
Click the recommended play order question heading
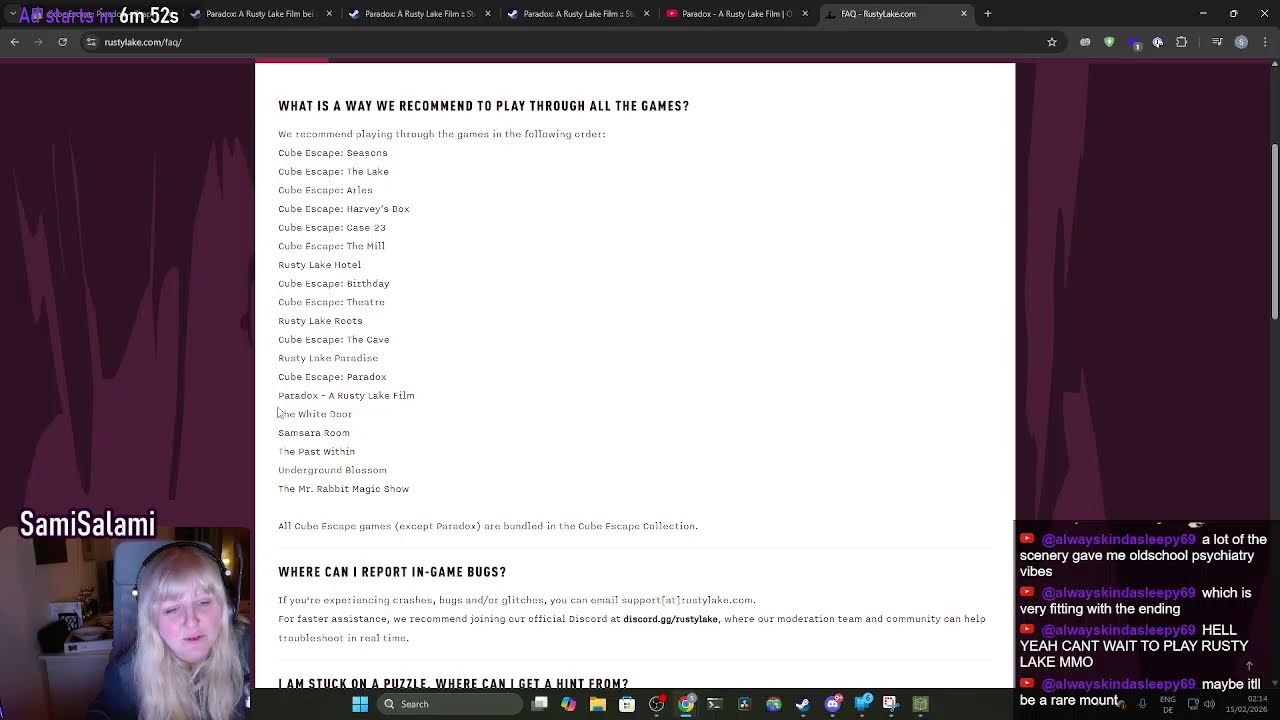coord(484,106)
